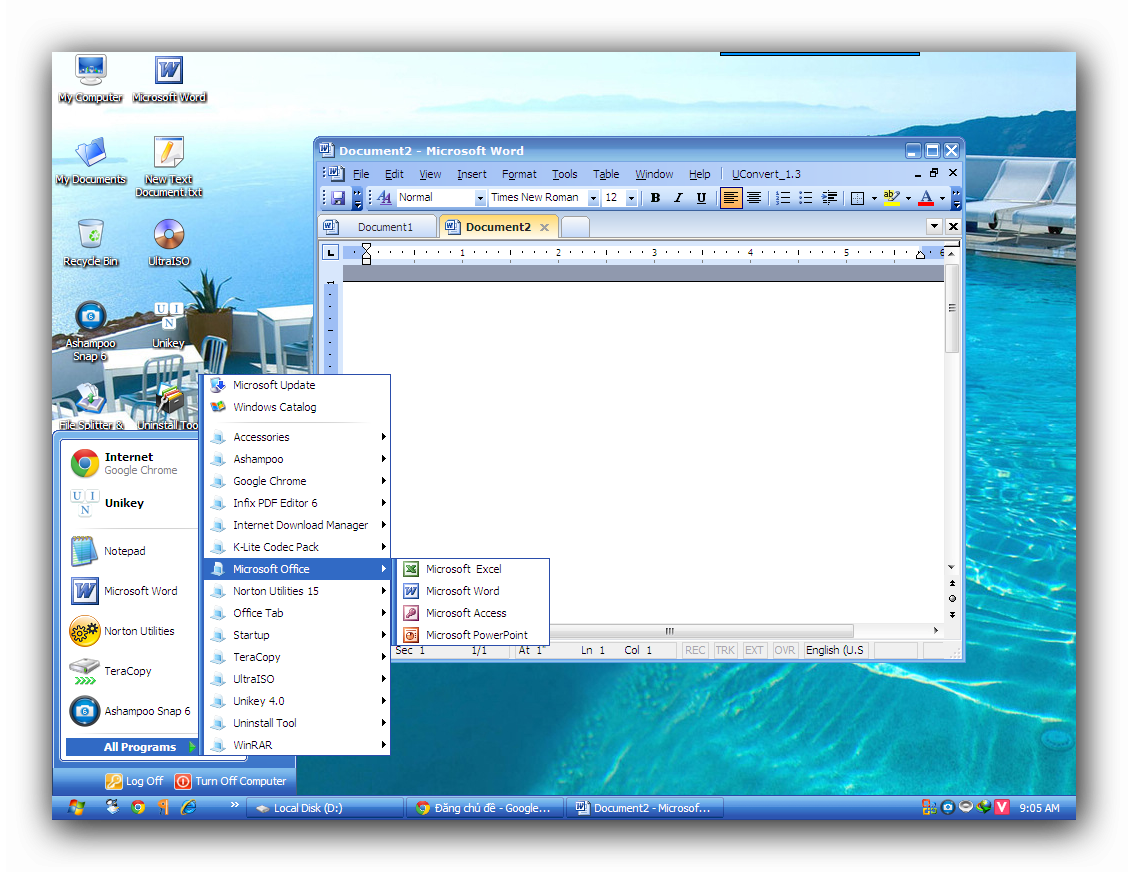Open My Computer desktop icon
The image size is (1128, 872).
pos(91,78)
